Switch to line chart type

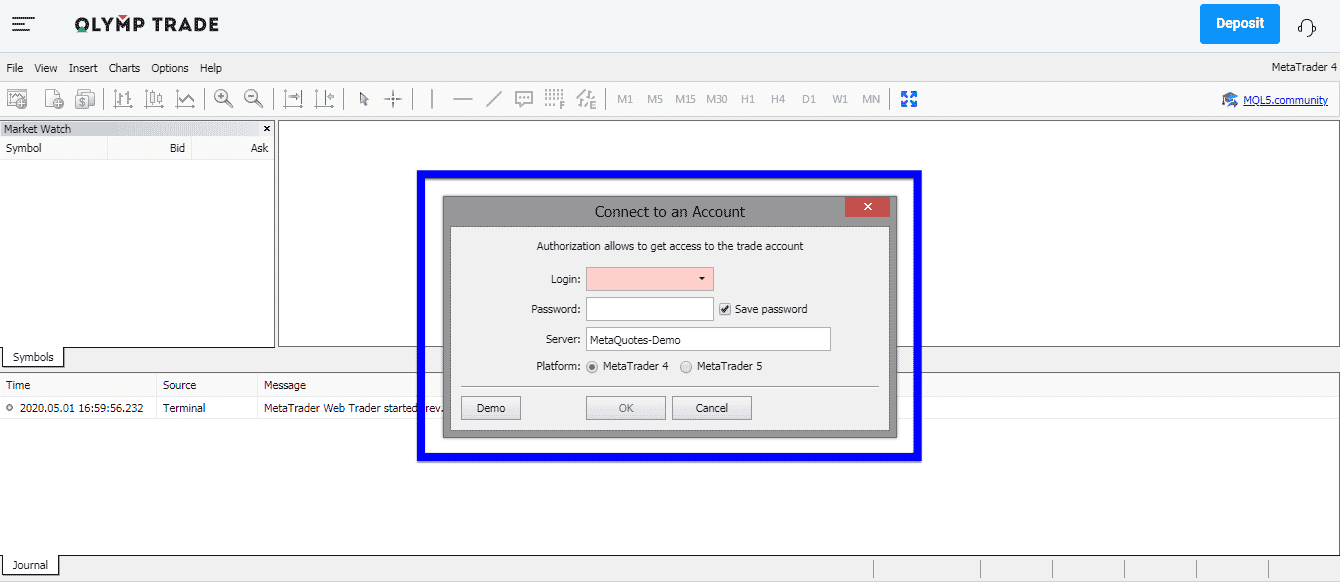point(185,98)
